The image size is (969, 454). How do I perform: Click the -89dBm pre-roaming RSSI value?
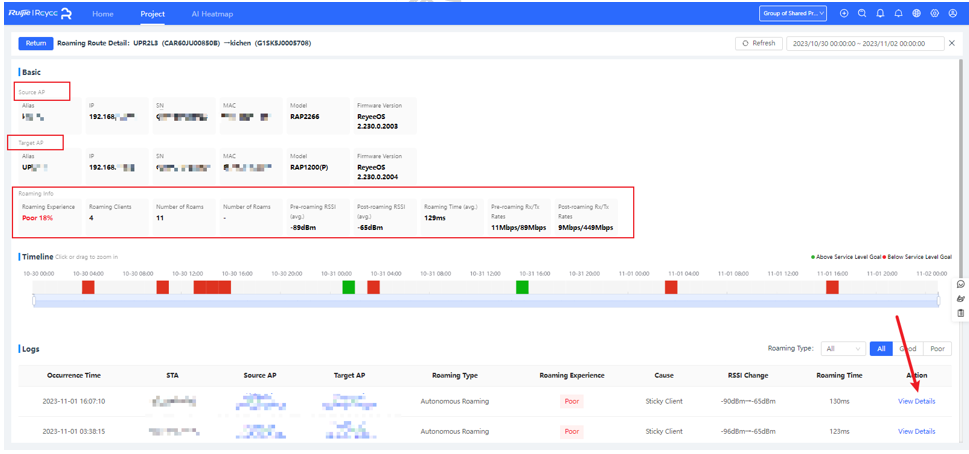[x=303, y=228]
